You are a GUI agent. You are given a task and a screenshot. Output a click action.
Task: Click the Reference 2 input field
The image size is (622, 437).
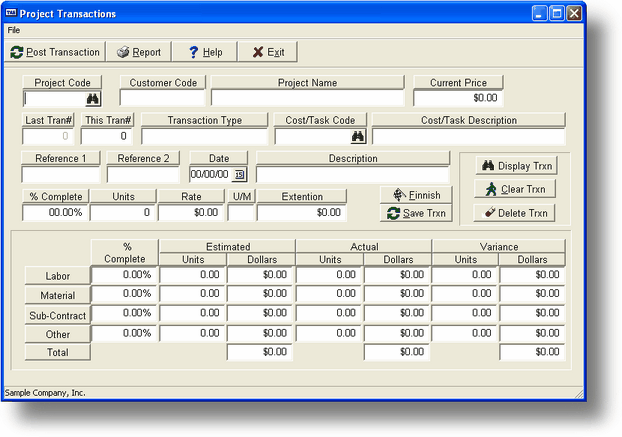(143, 174)
